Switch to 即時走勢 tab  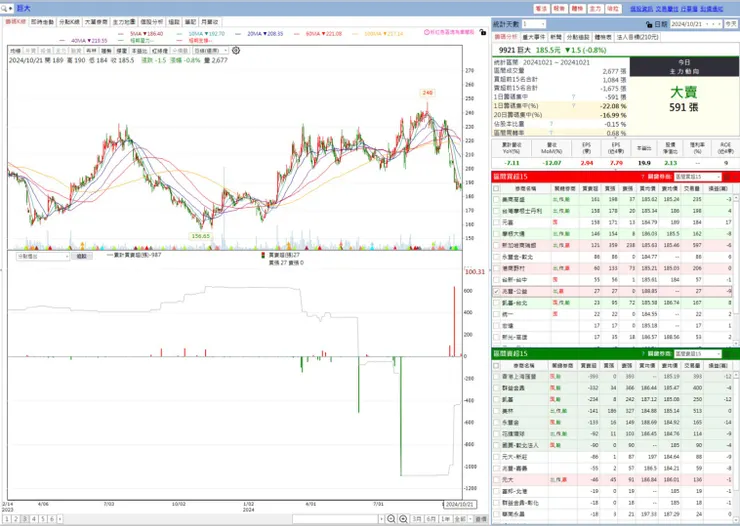[42, 22]
